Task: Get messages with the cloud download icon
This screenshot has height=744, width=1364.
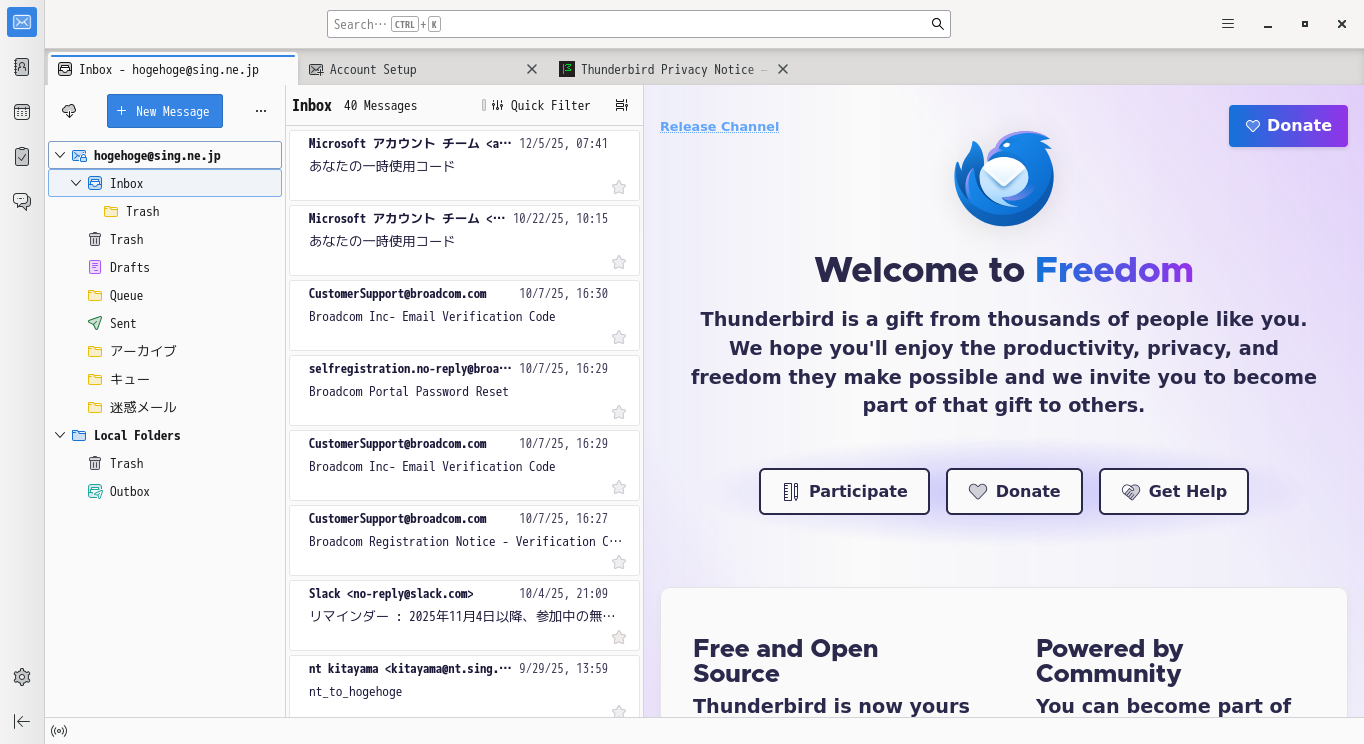Action: coord(69,111)
